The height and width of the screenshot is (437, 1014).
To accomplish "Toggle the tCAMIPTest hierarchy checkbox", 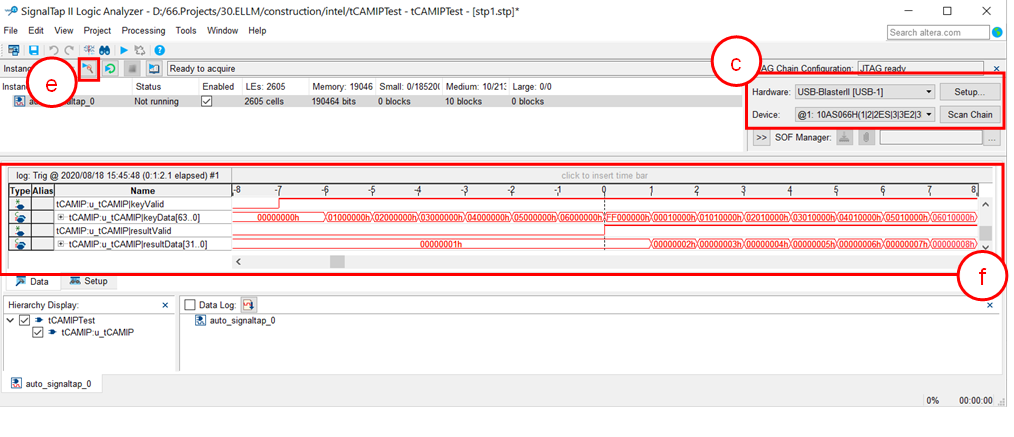I will (25, 320).
